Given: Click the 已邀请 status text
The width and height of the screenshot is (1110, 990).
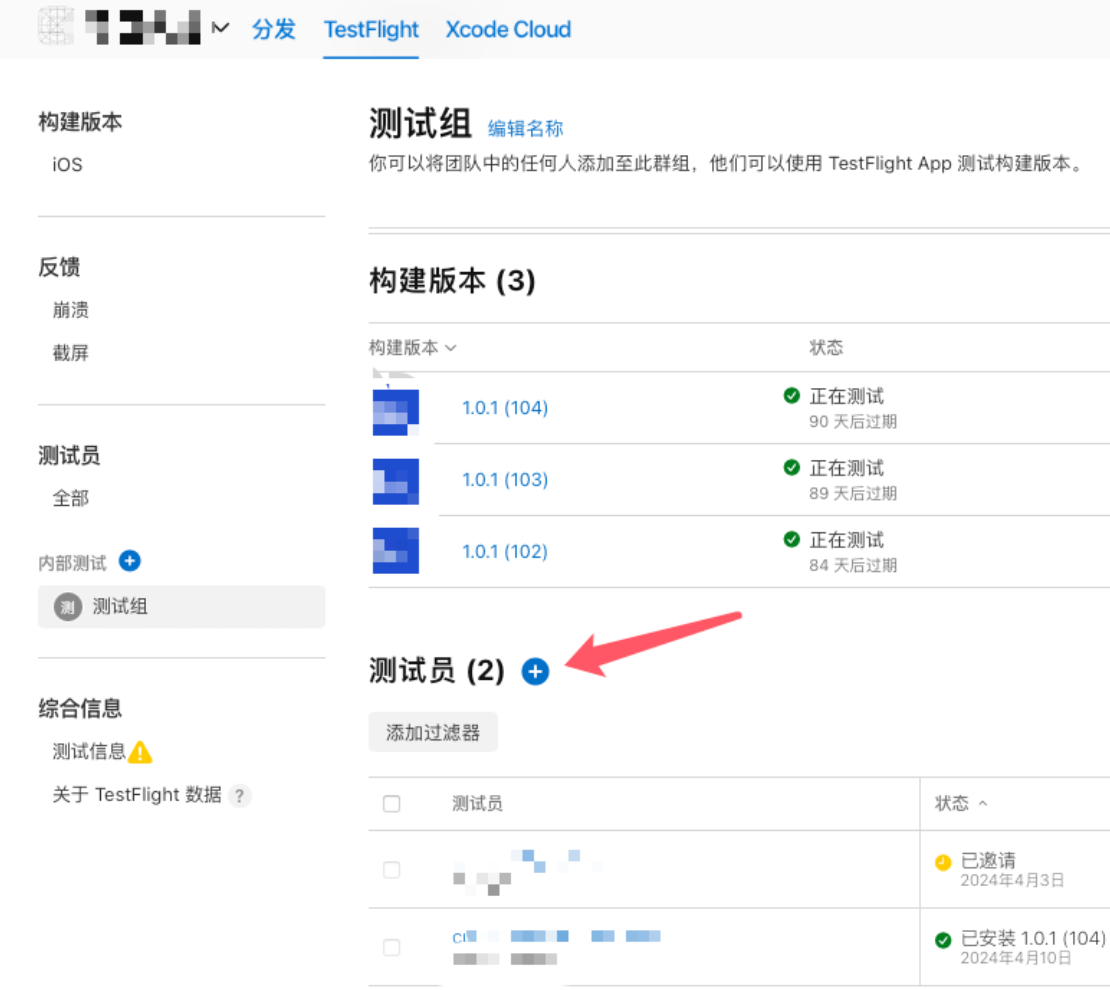Looking at the screenshot, I should (988, 861).
